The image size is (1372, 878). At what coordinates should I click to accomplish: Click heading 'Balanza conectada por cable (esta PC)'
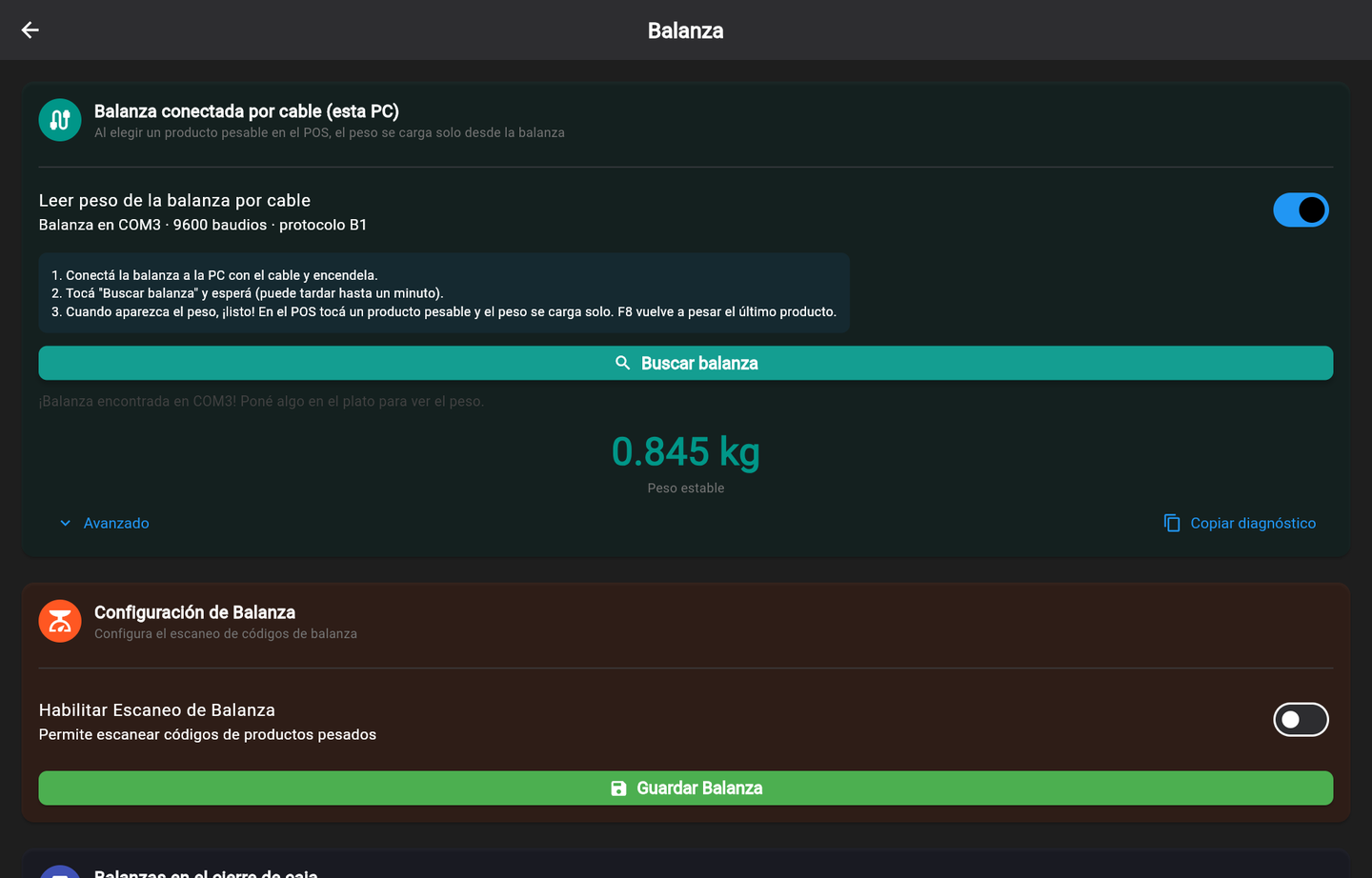click(x=247, y=111)
